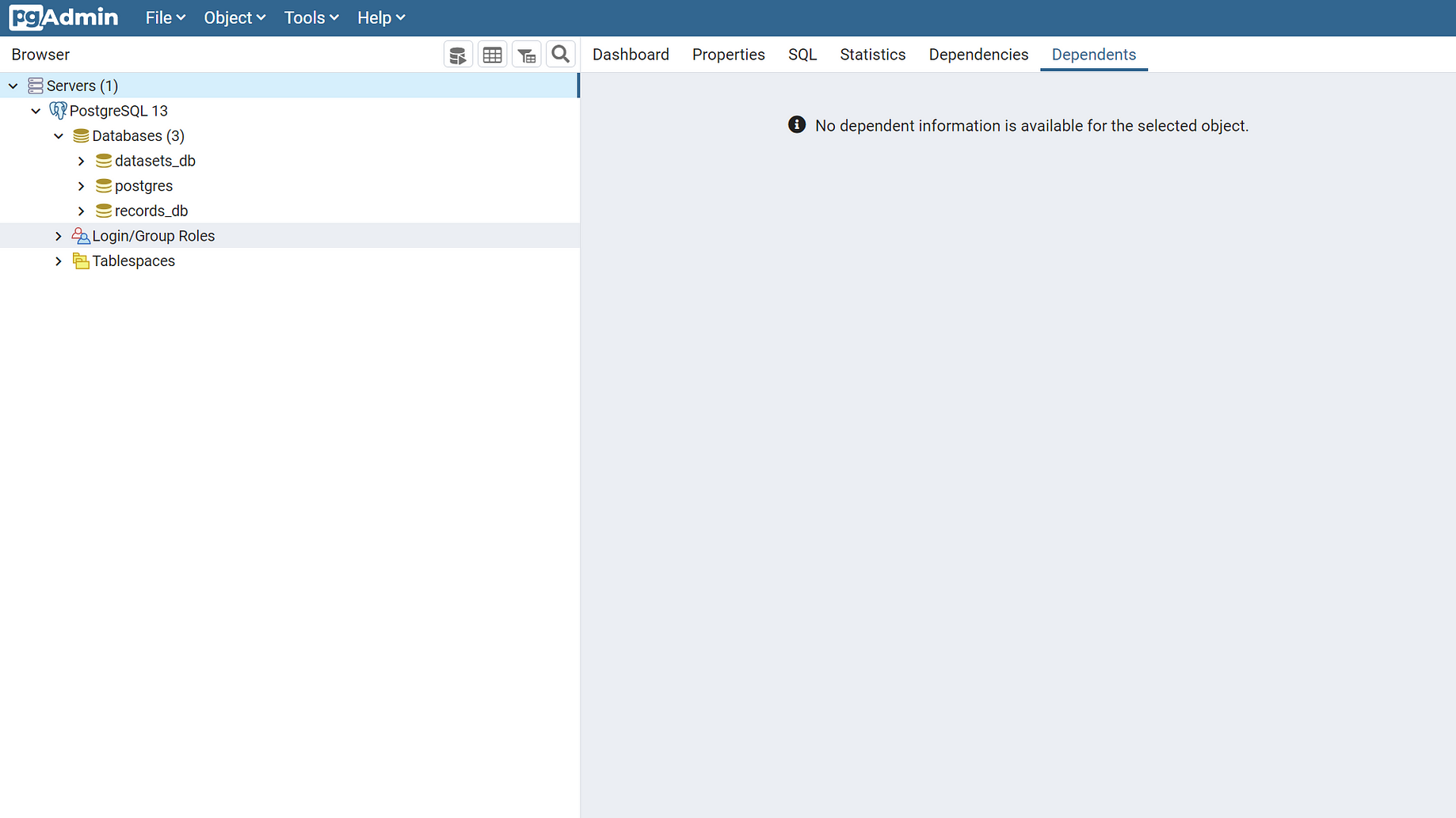The image size is (1456, 818).
Task: Click the Tablespaces folder icon
Action: [81, 261]
